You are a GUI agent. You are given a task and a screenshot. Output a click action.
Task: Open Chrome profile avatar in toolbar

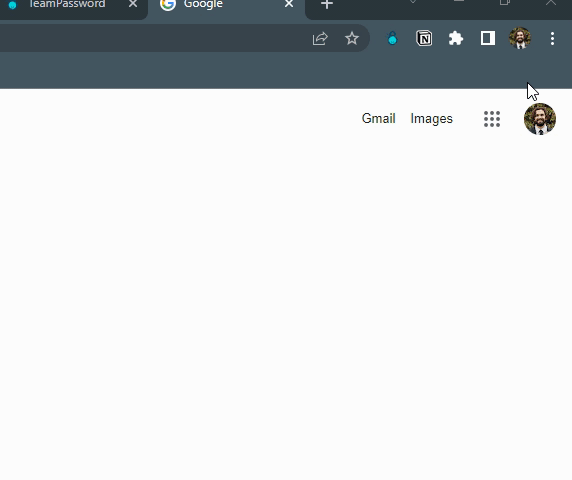click(520, 38)
